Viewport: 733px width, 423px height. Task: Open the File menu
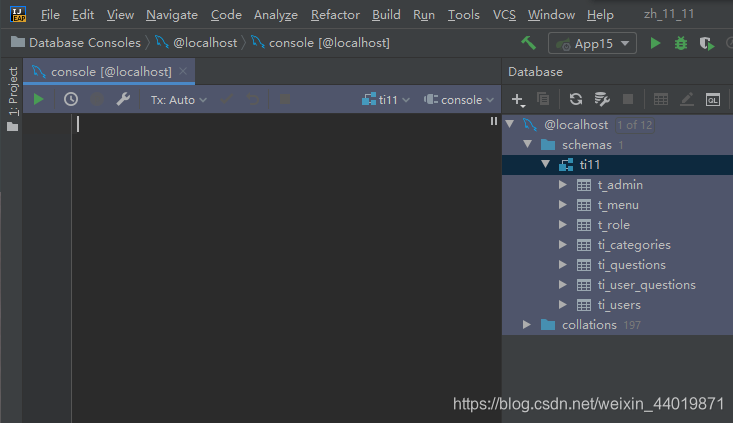(x=50, y=15)
